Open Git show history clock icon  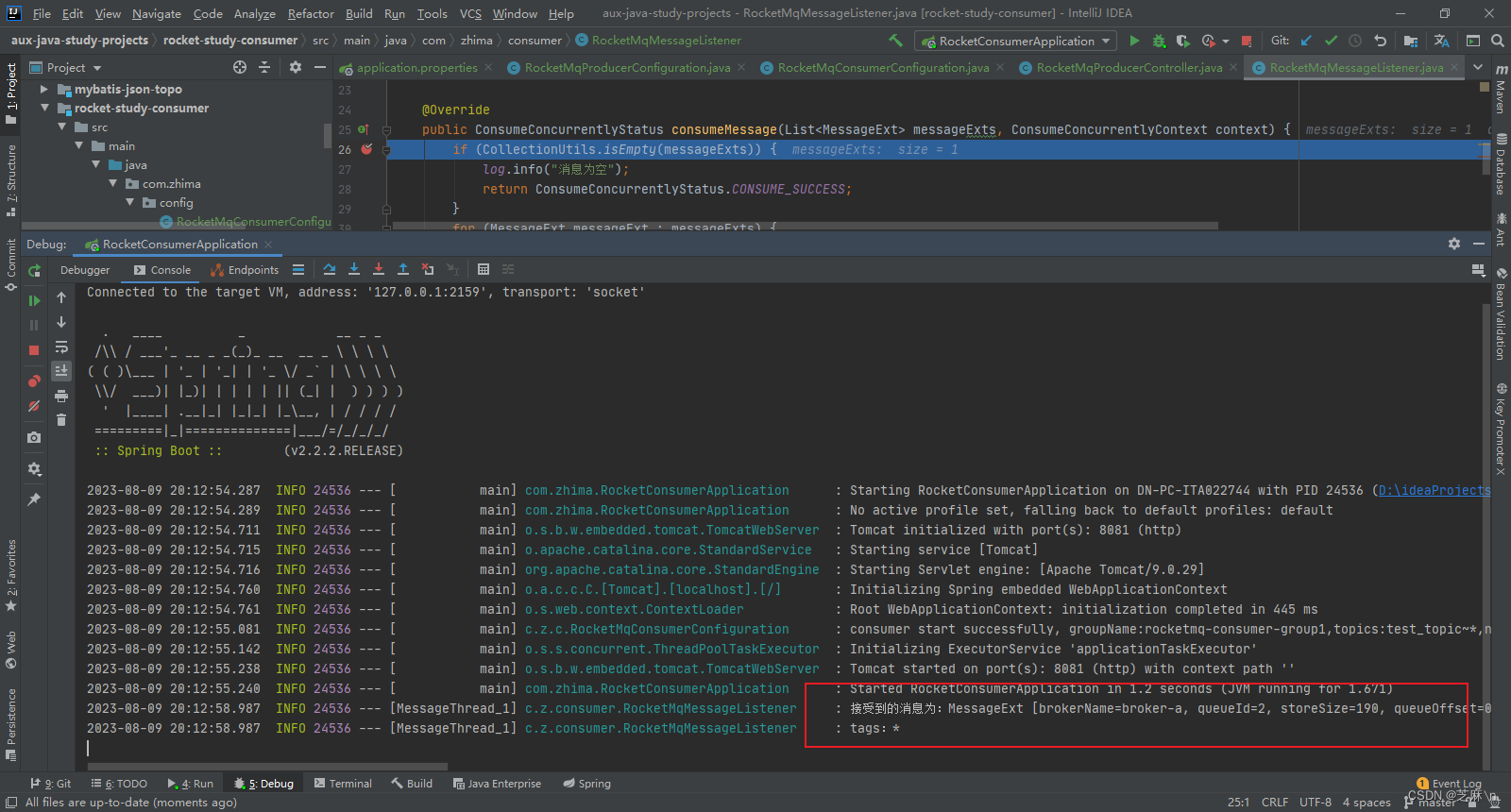pos(1355,41)
